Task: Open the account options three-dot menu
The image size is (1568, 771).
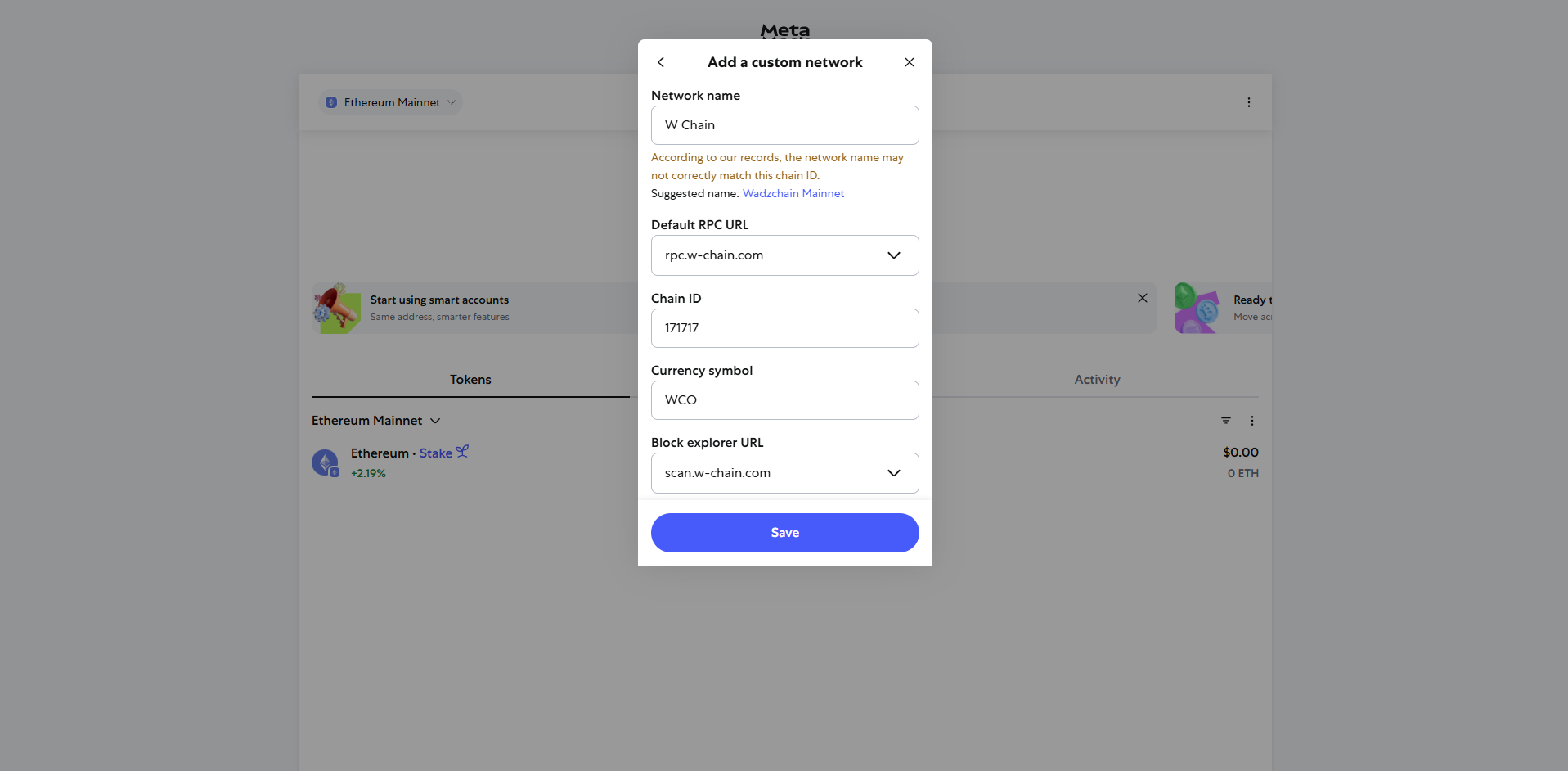Action: click(1248, 102)
